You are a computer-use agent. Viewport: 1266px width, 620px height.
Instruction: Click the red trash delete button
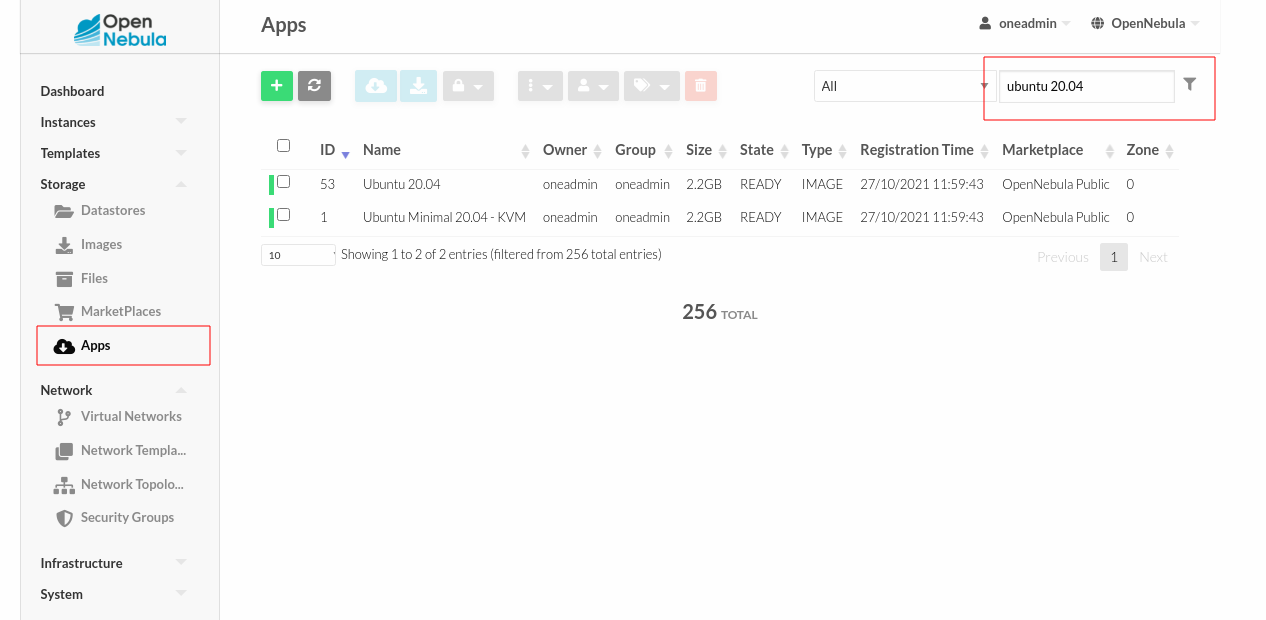(x=700, y=86)
